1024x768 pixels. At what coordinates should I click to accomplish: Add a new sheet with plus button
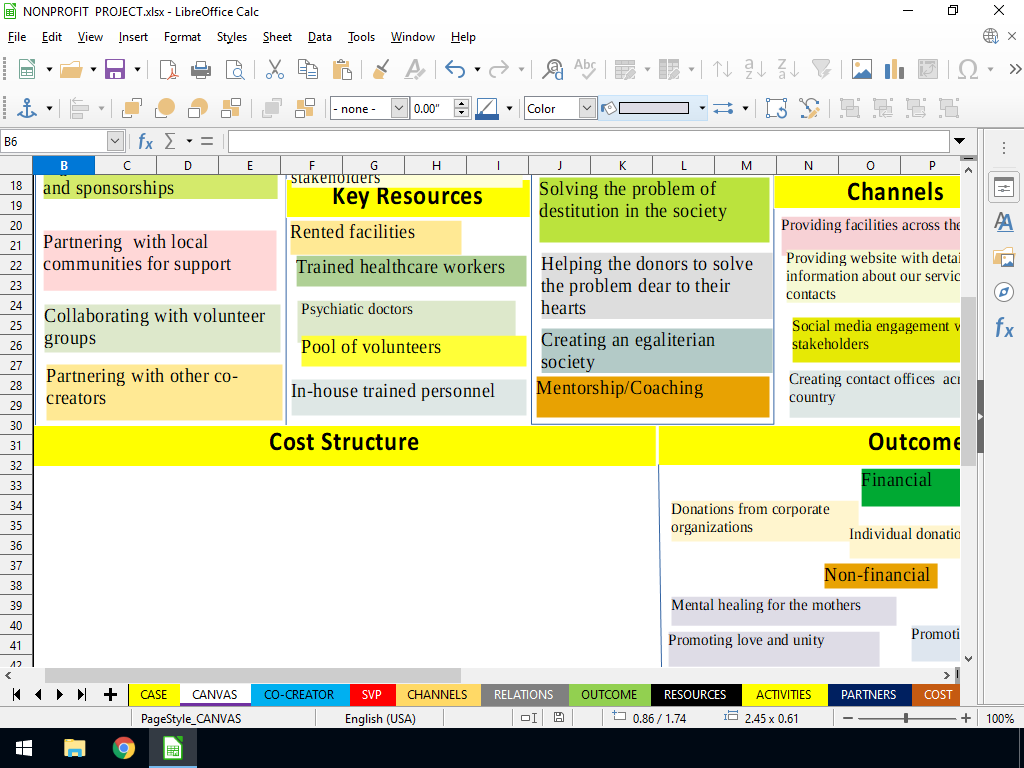pos(110,694)
